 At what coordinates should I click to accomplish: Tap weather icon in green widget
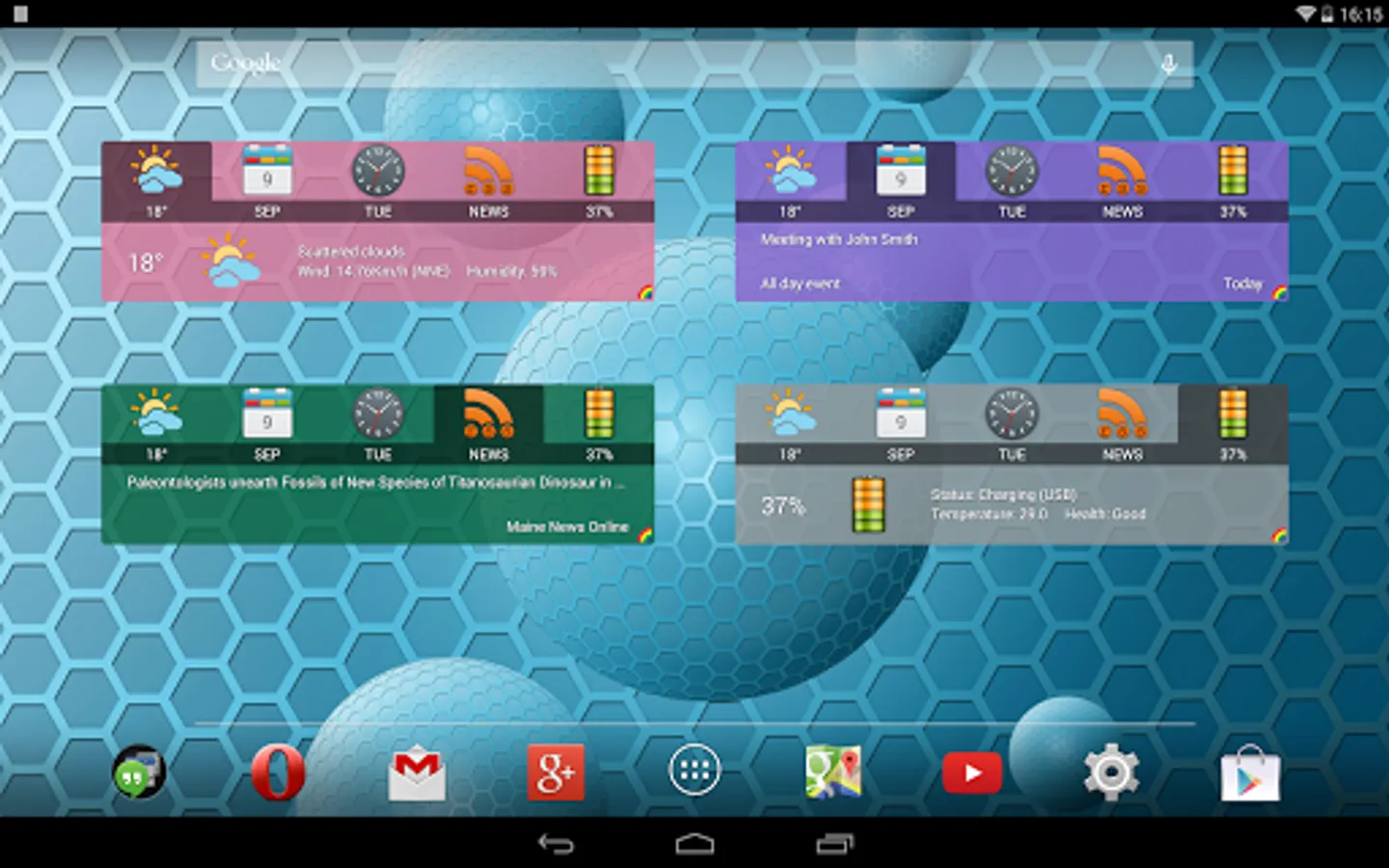coord(156,414)
